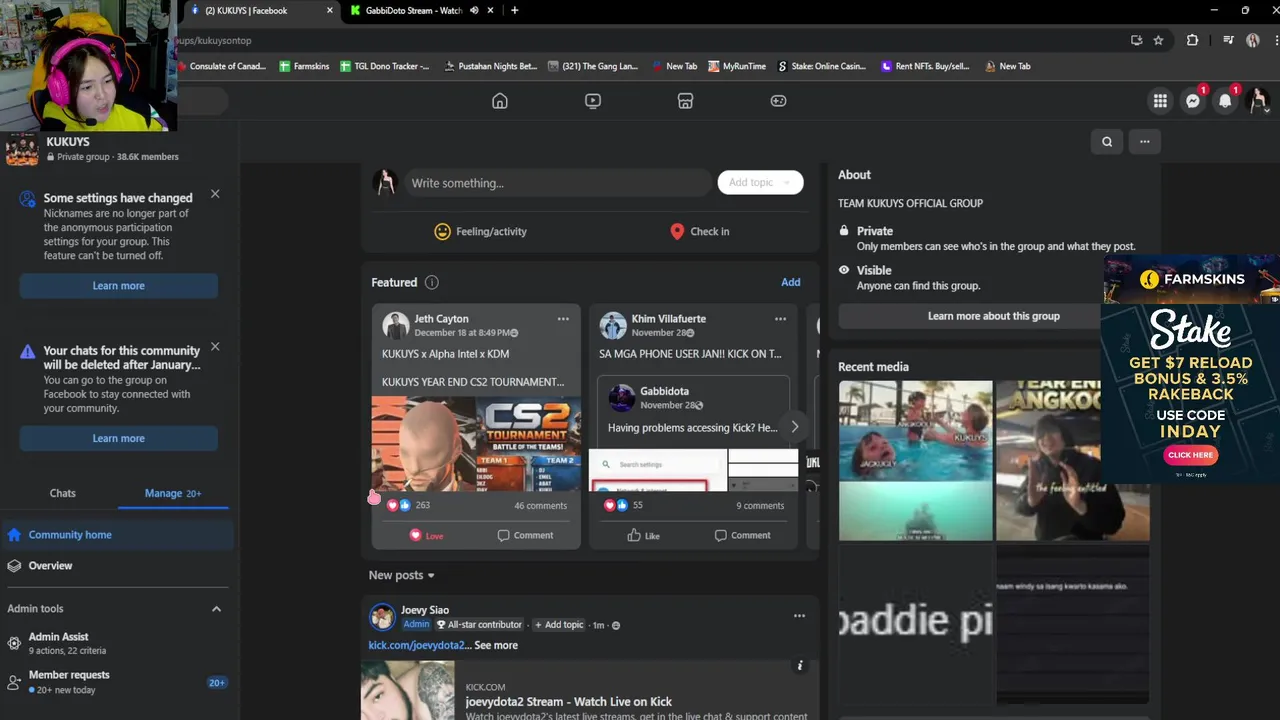Open Stake: Online Casino bookmark
Screen dimensions: 1280x720
point(821,66)
